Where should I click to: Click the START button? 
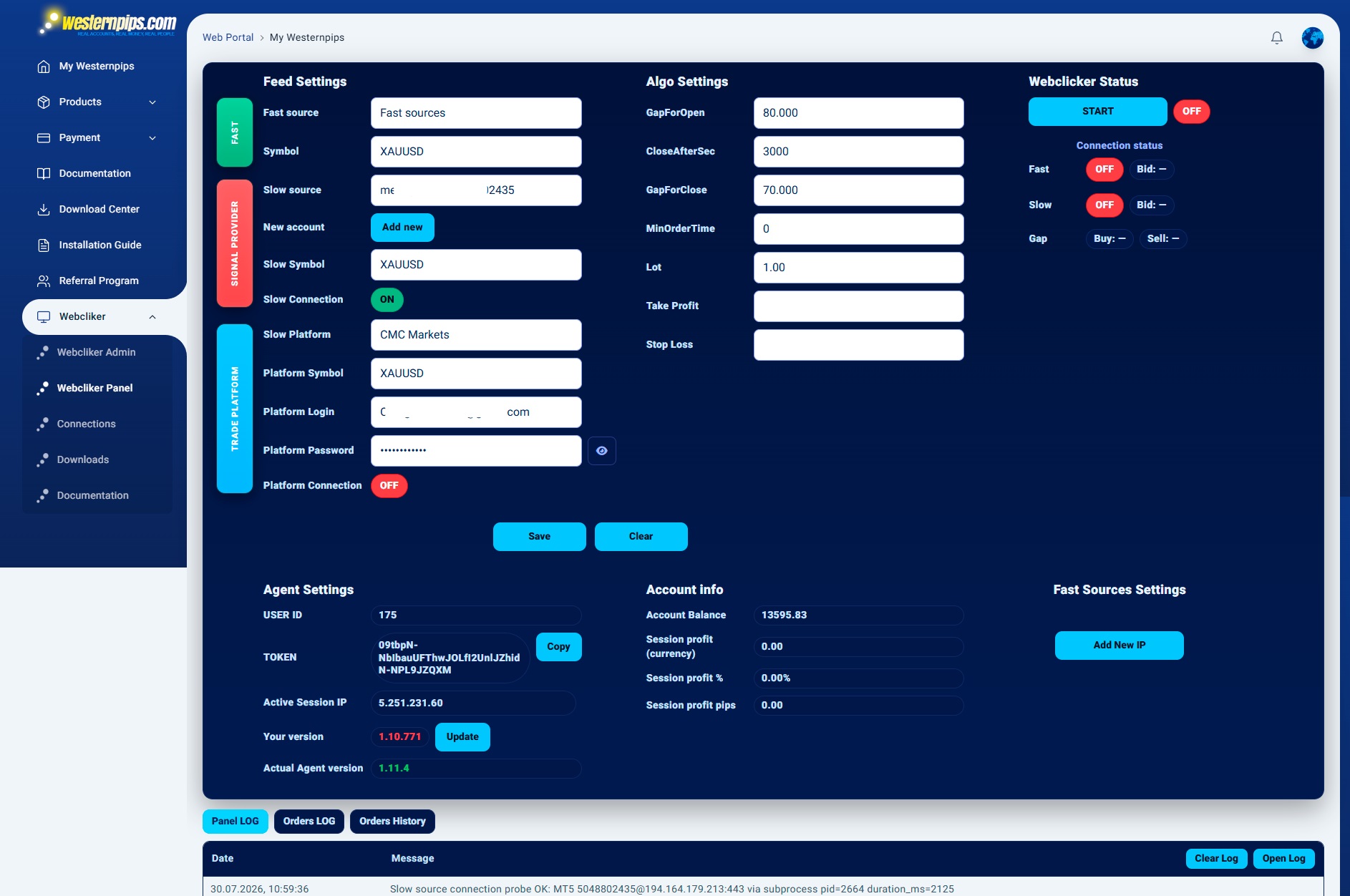(x=1098, y=111)
